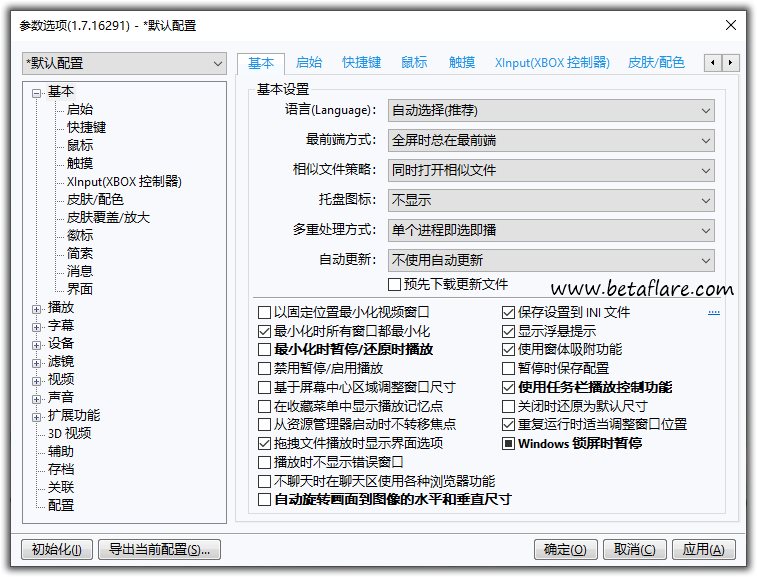Viewport: 757px width, 577px height.
Task: Toggle 显示浮悬提示 checkbox
Action: (x=509, y=331)
